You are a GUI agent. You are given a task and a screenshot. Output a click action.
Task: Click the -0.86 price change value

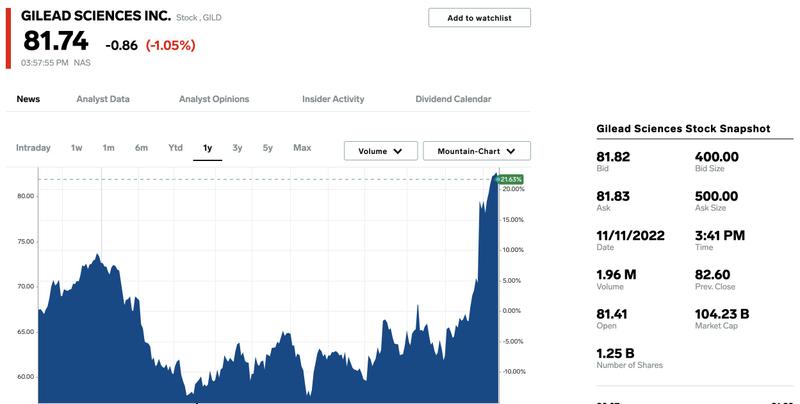coord(121,45)
